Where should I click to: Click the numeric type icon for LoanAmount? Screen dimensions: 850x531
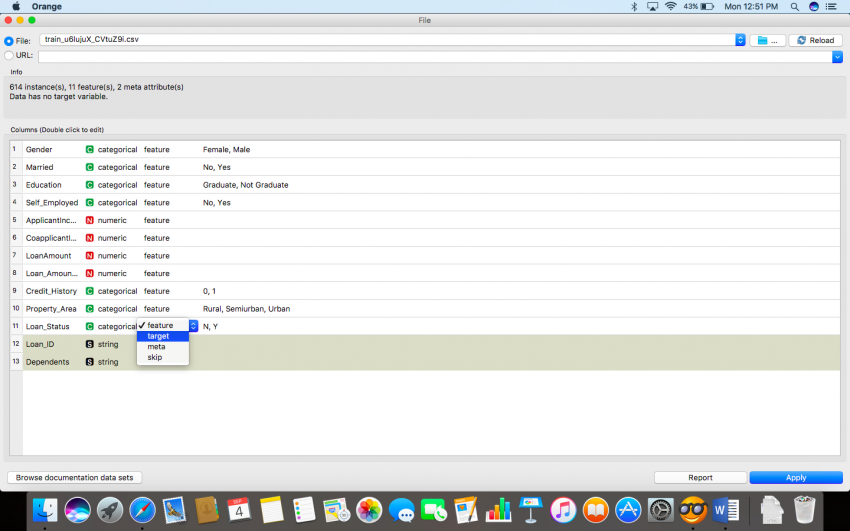coord(89,256)
